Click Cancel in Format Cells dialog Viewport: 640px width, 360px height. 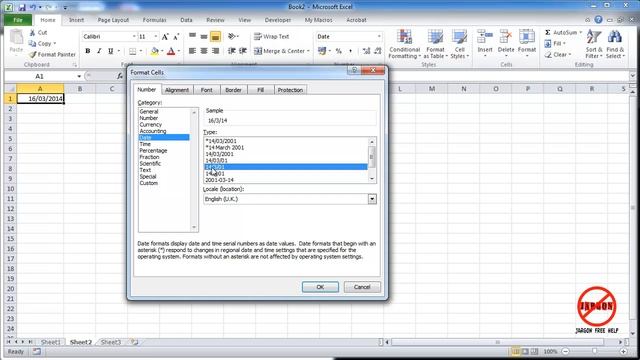(362, 287)
